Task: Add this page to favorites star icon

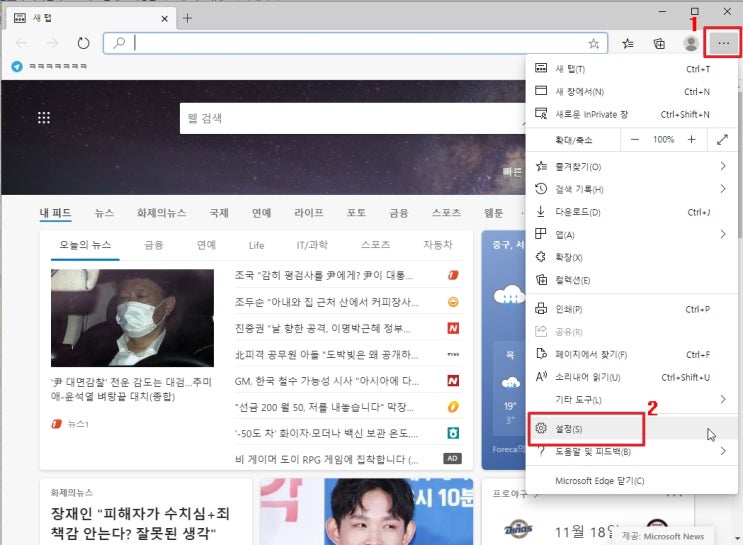Action: (x=593, y=44)
